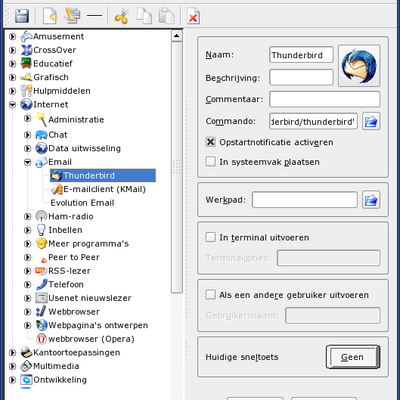This screenshot has width=400, height=400.
Task: Copy the selected menu entry
Action: click(144, 16)
